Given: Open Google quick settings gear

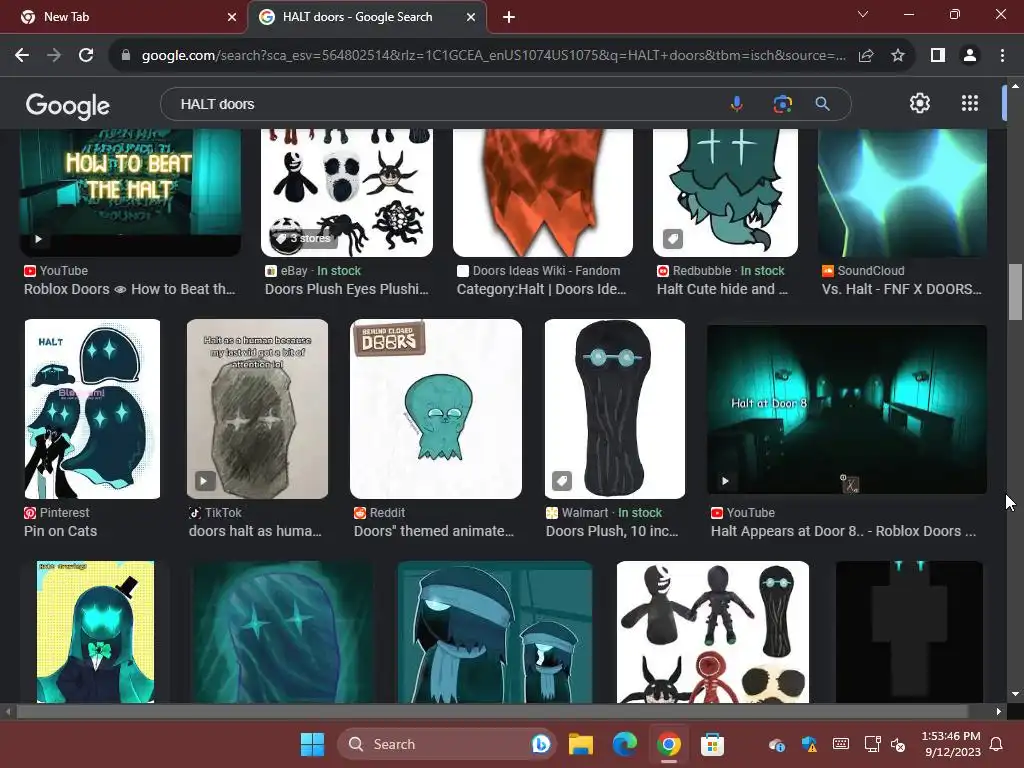Looking at the screenshot, I should click(x=920, y=103).
